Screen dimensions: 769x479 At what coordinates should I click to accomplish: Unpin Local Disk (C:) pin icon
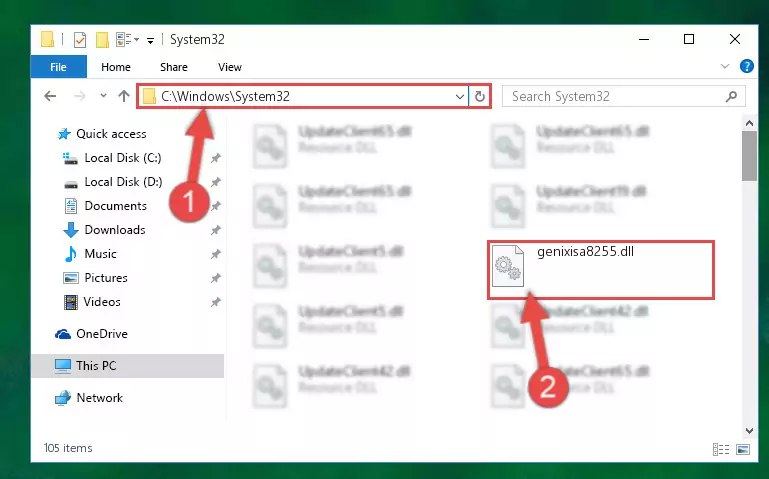pos(215,158)
